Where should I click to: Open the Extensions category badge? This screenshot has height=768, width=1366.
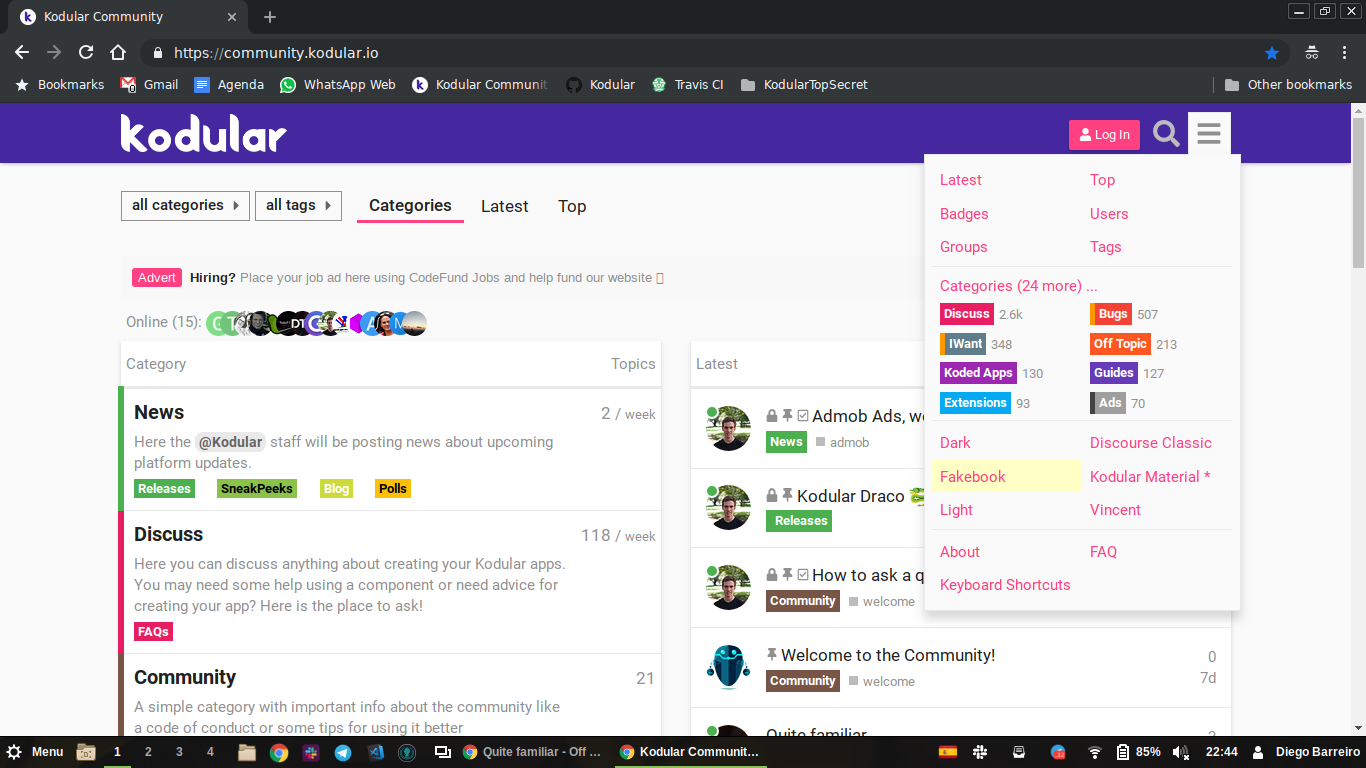click(x=975, y=403)
